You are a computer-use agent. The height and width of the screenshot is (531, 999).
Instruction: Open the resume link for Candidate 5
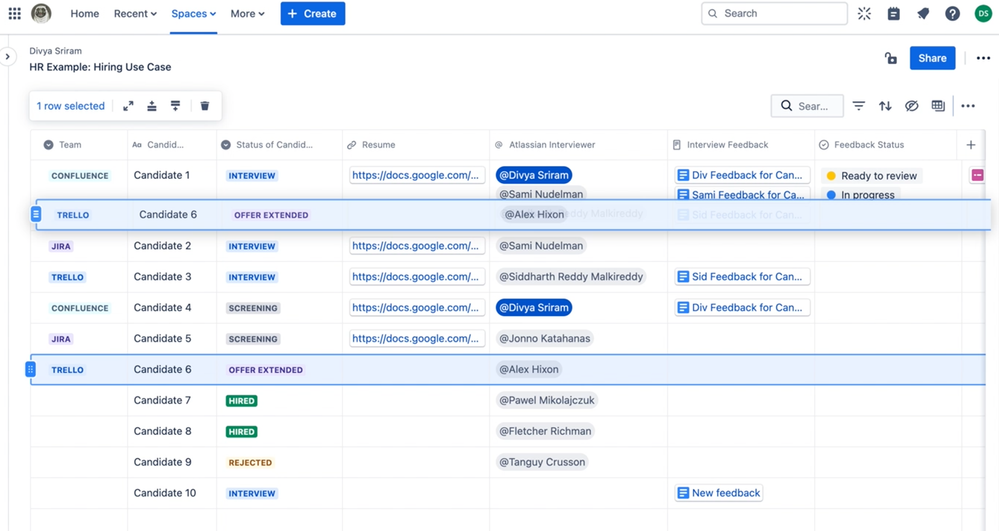click(x=417, y=338)
